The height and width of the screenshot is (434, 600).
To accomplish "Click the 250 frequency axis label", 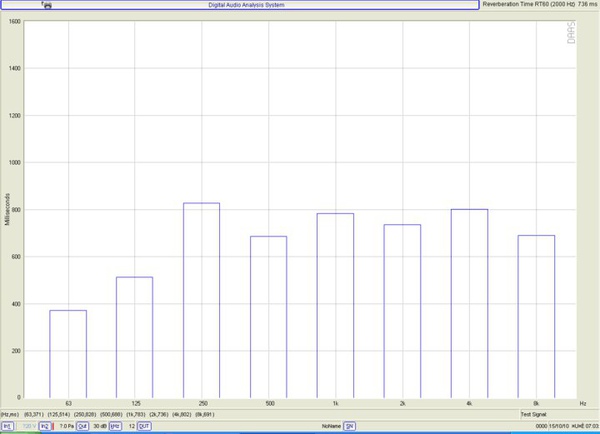I will pos(203,403).
